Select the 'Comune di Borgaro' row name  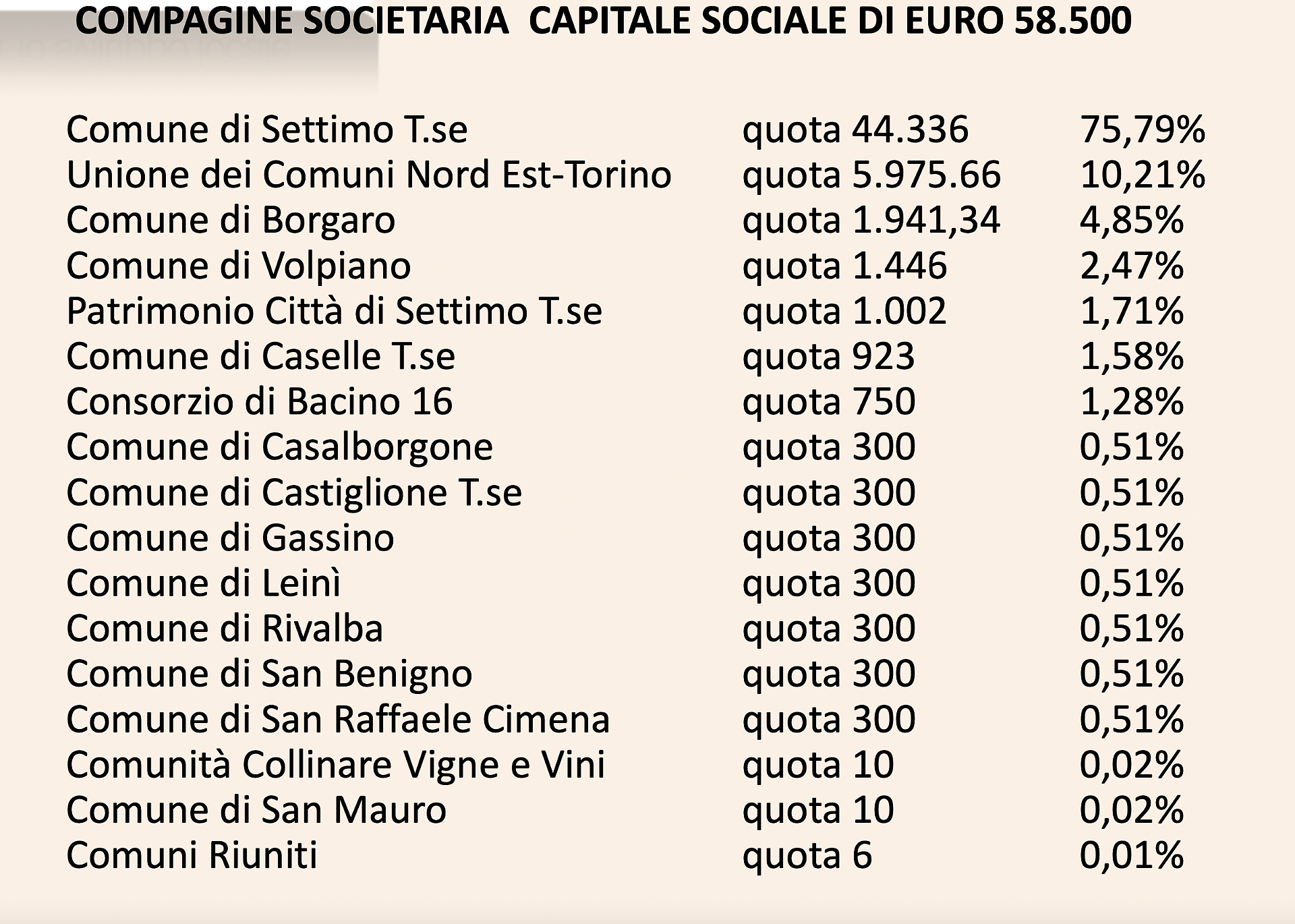point(231,221)
